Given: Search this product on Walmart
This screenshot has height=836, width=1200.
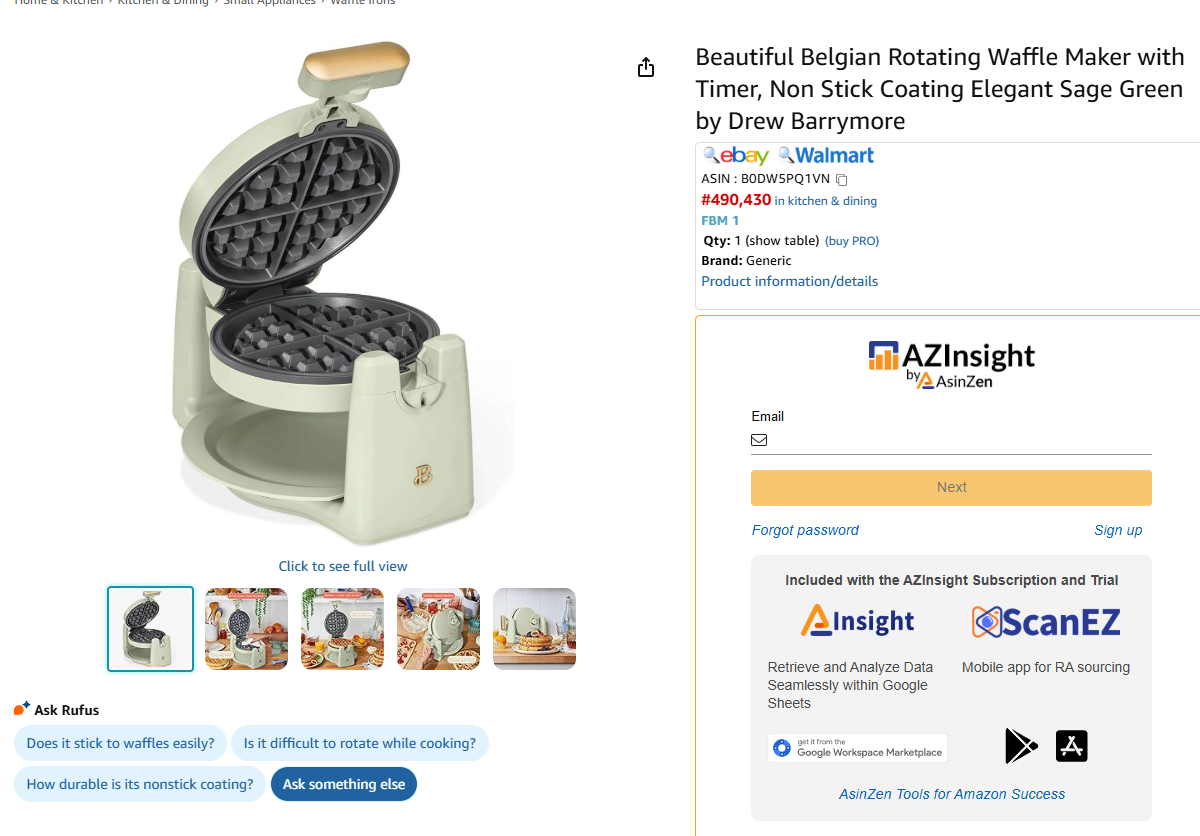Looking at the screenshot, I should pos(827,156).
